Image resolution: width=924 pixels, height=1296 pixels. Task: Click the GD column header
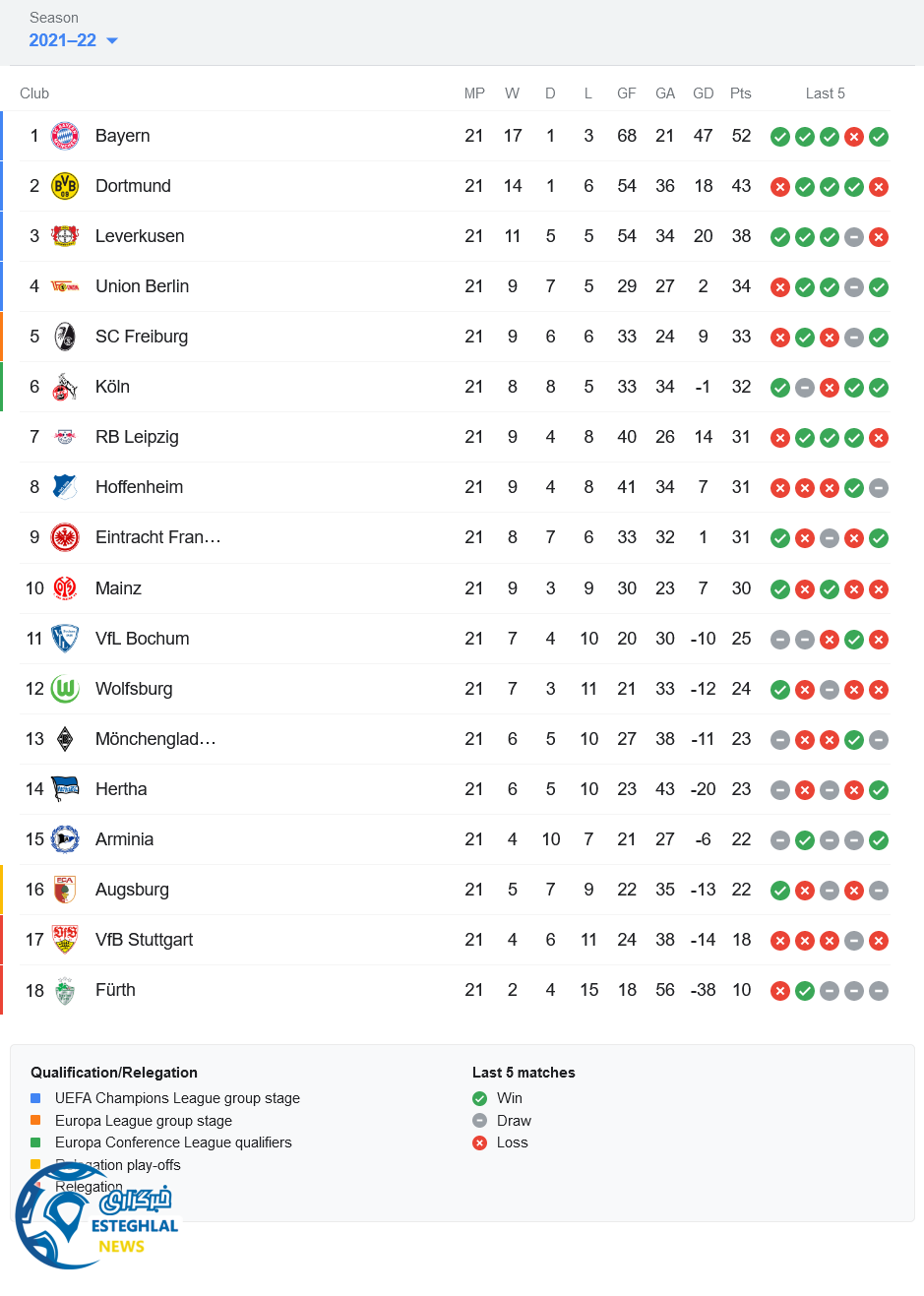click(x=703, y=93)
